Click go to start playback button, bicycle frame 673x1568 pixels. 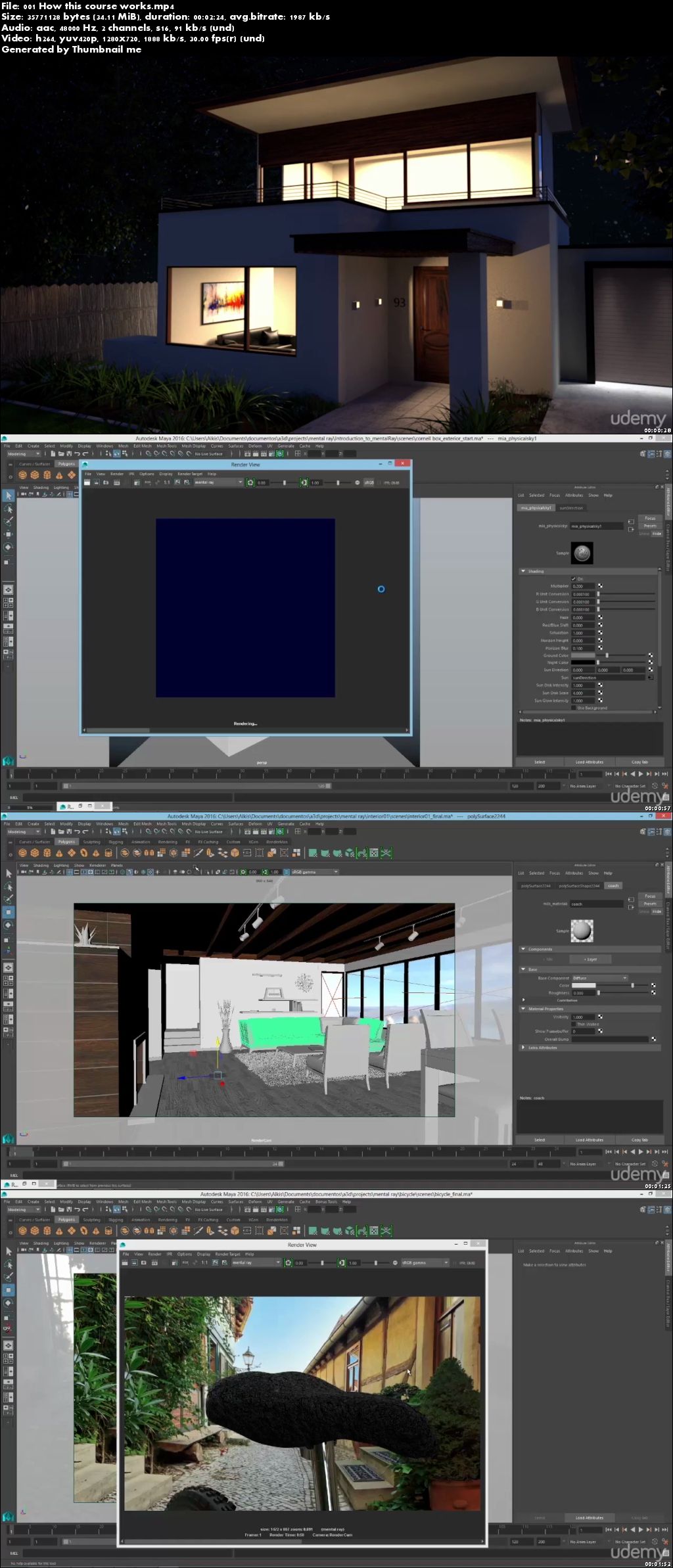coord(609,1529)
